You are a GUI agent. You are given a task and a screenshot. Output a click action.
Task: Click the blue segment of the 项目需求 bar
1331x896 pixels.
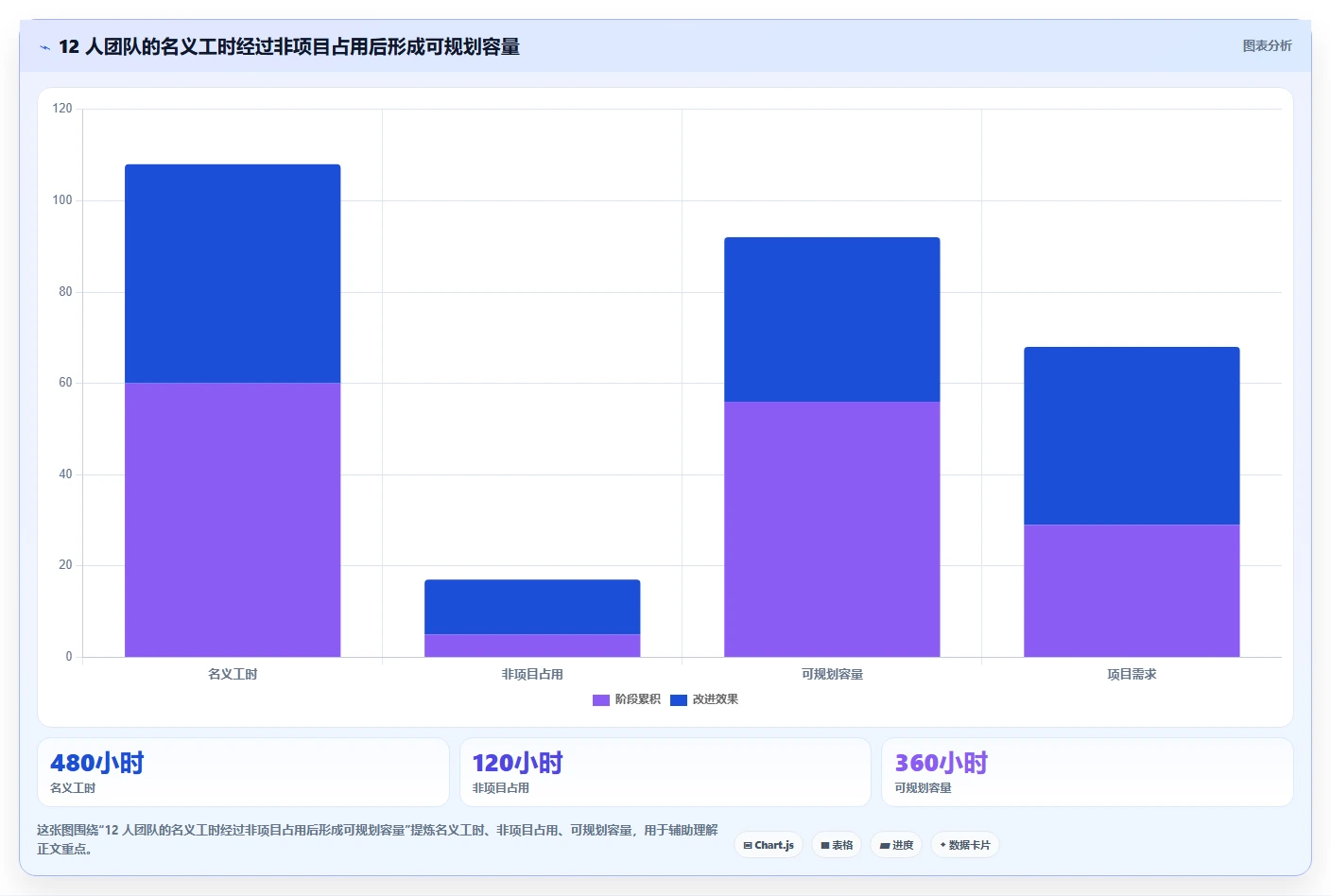(x=1132, y=436)
